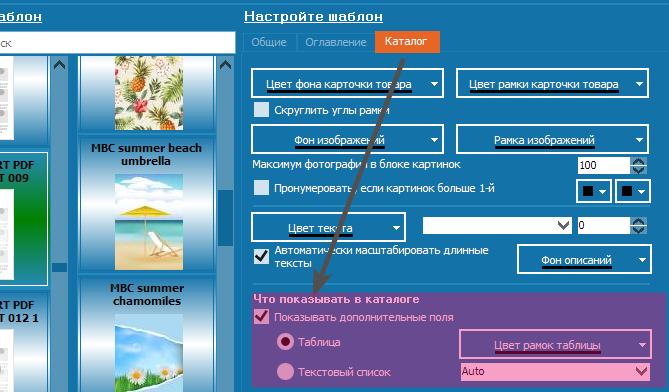Open the empty font combo box
This screenshot has width=669, height=392.
(x=497, y=225)
